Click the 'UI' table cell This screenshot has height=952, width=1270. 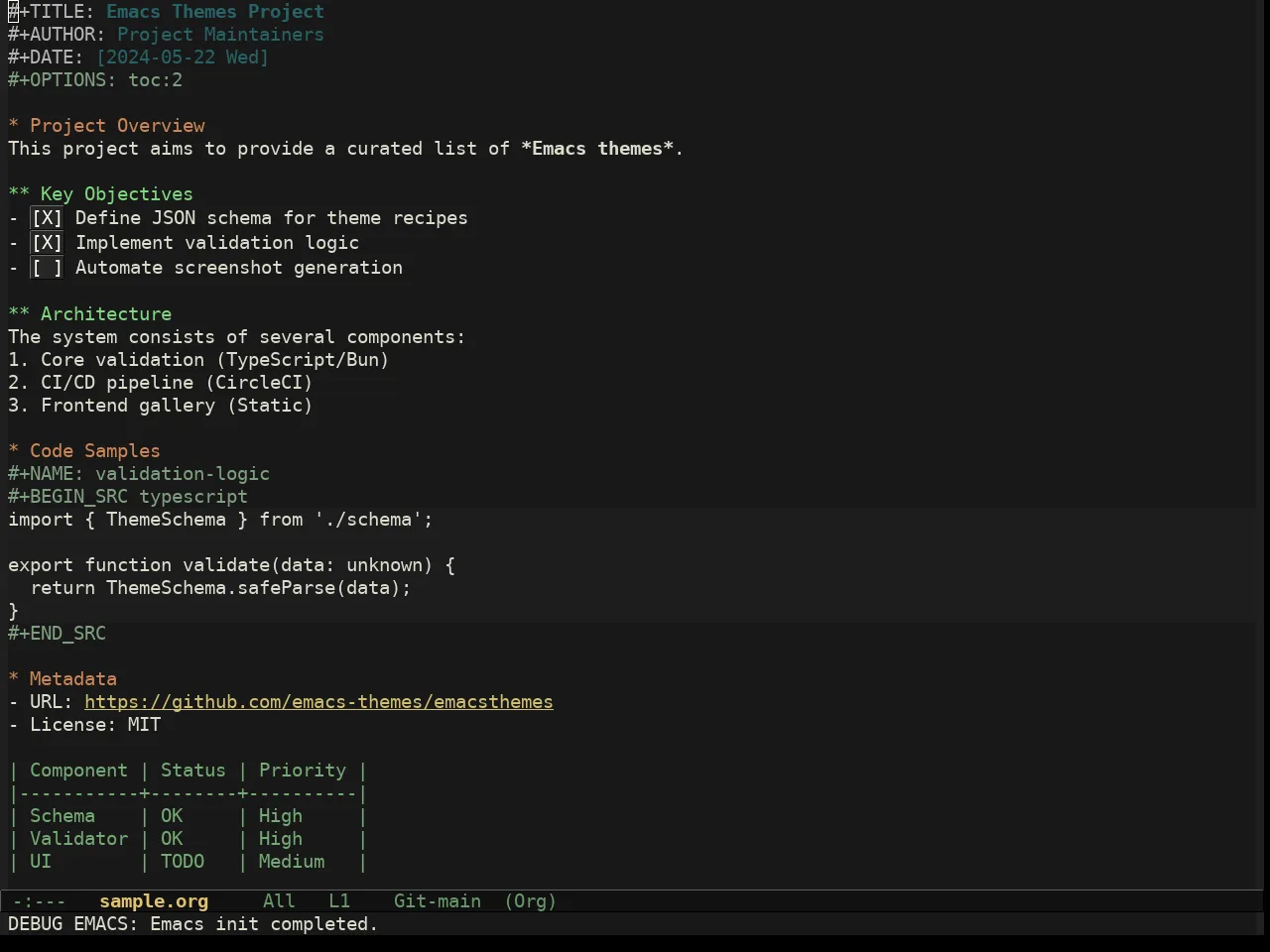(x=41, y=862)
